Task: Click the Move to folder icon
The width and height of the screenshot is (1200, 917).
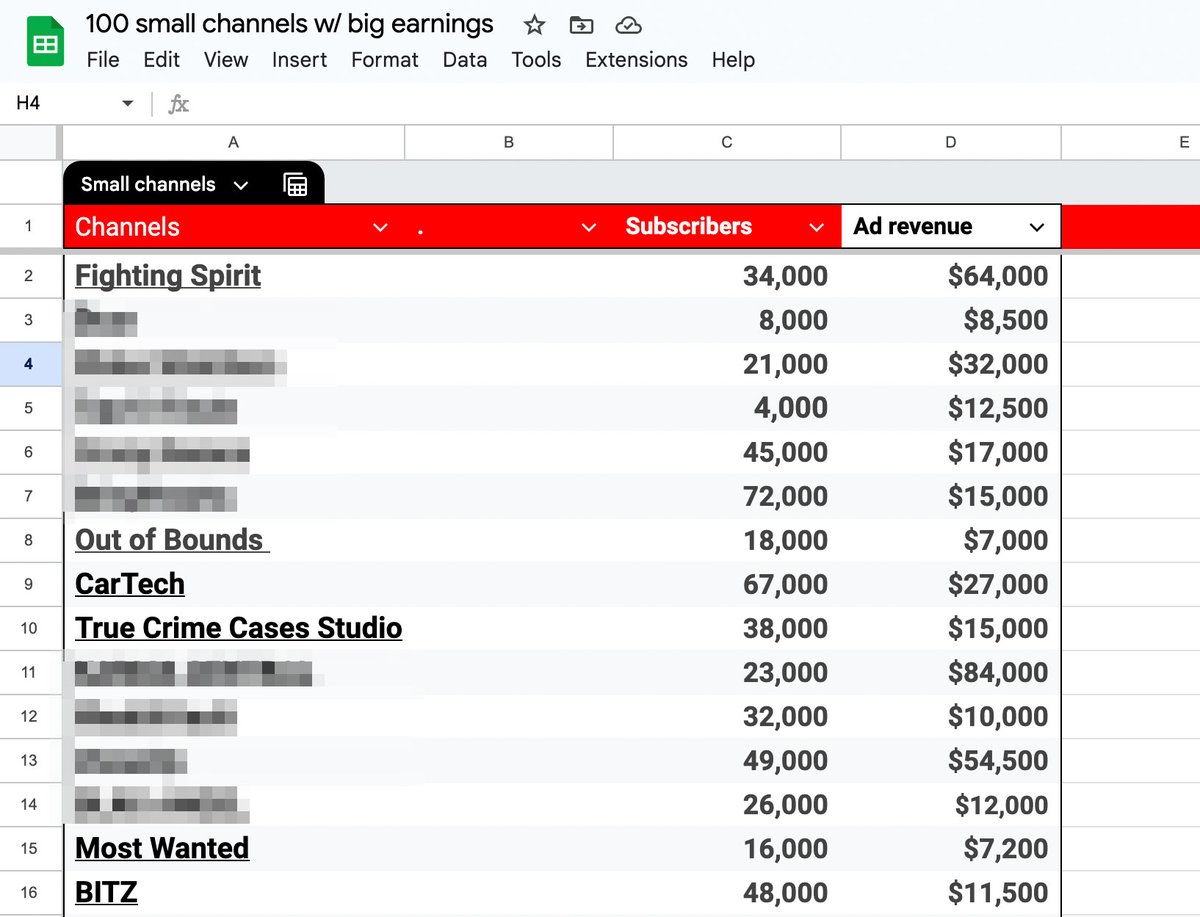Action: tap(580, 25)
